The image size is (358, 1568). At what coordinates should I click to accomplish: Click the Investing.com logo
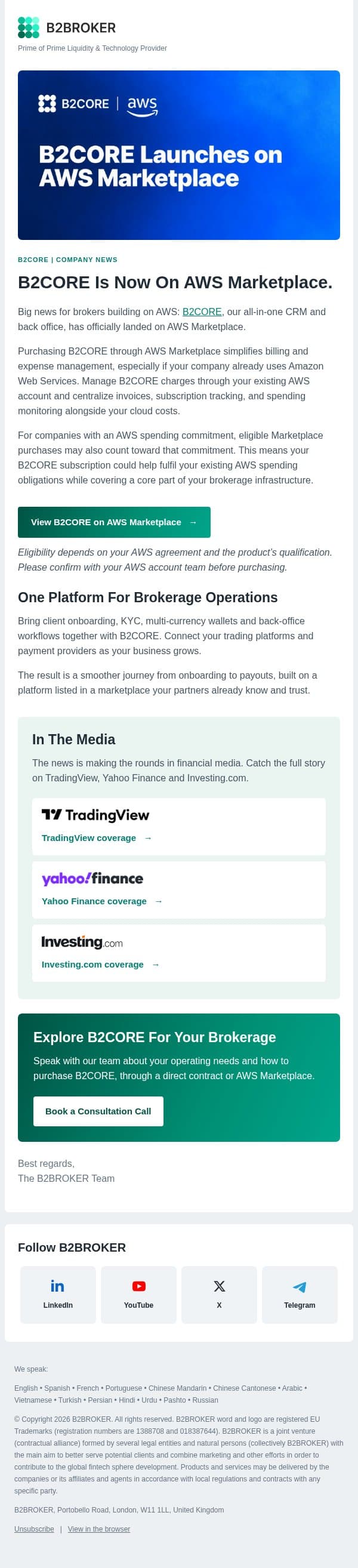point(82,942)
